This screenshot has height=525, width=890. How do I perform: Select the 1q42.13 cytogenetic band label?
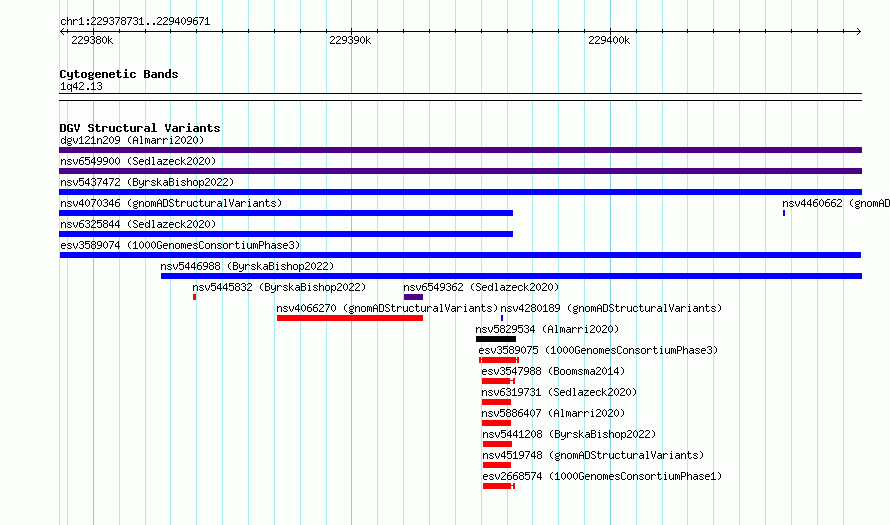[81, 86]
